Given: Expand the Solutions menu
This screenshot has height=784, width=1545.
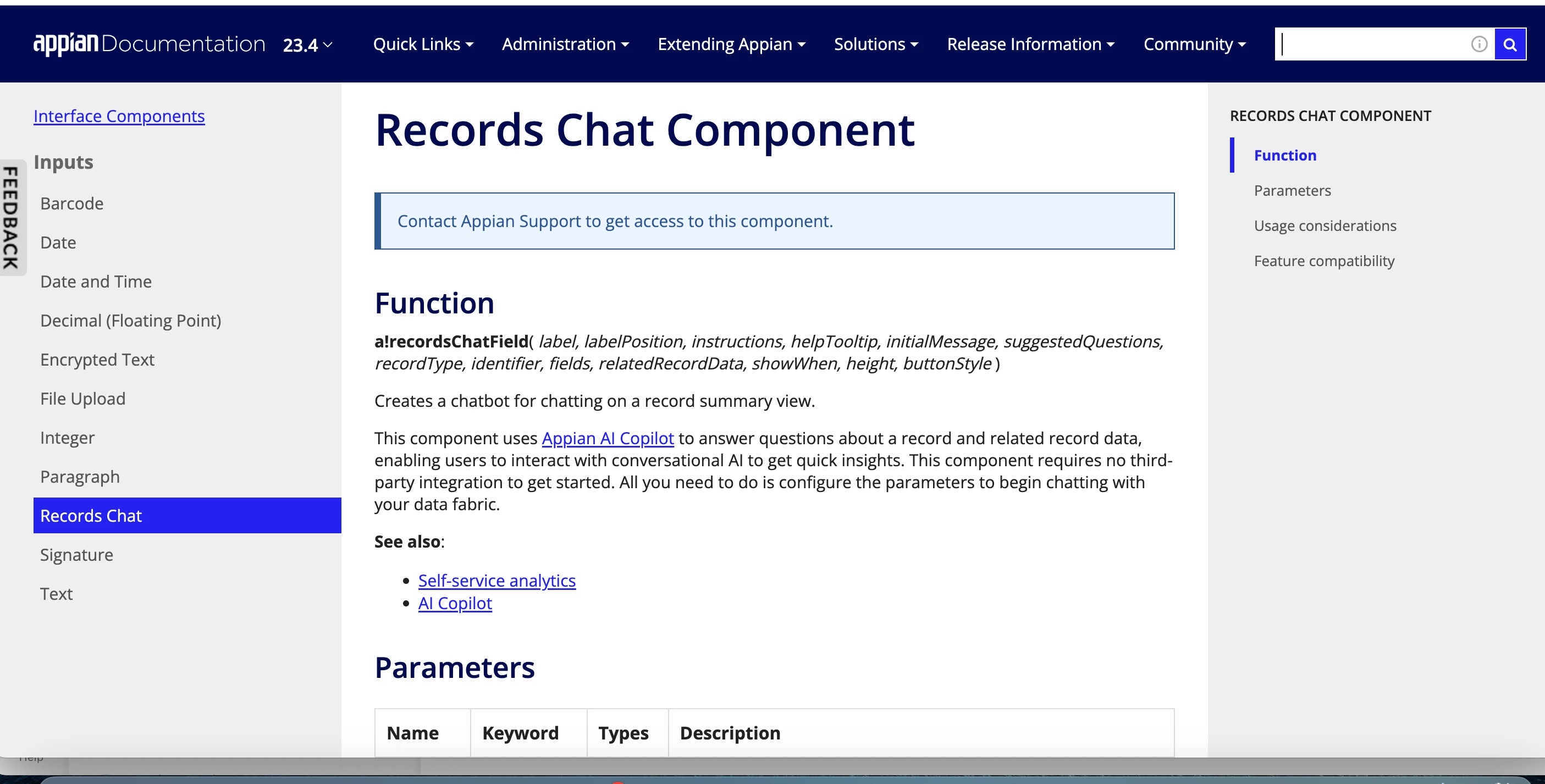Looking at the screenshot, I should coord(876,44).
